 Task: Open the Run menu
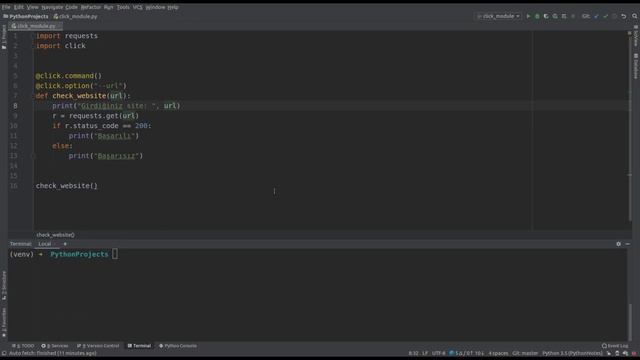click(108, 7)
